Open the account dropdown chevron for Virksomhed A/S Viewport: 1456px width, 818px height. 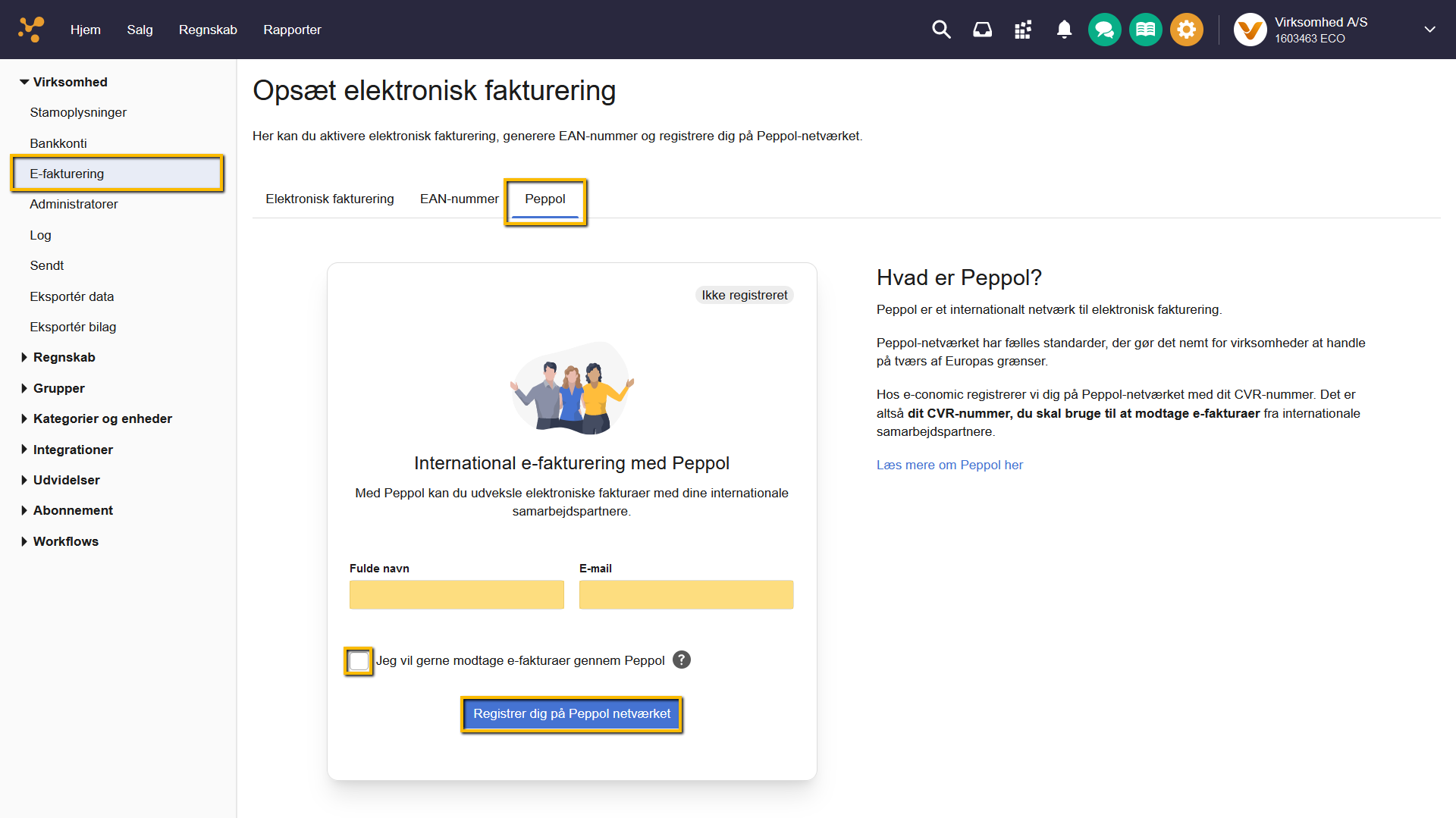(1429, 29)
